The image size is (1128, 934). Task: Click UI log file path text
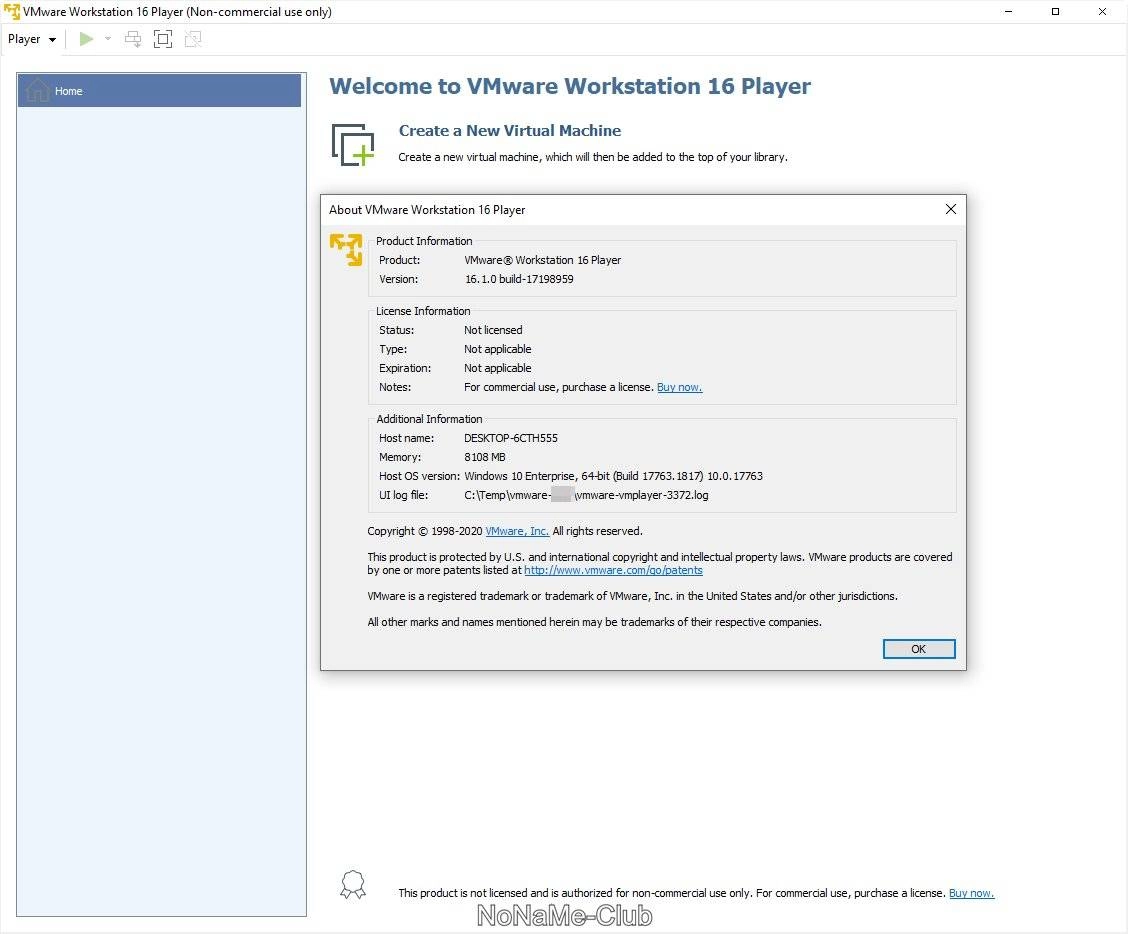[586, 495]
